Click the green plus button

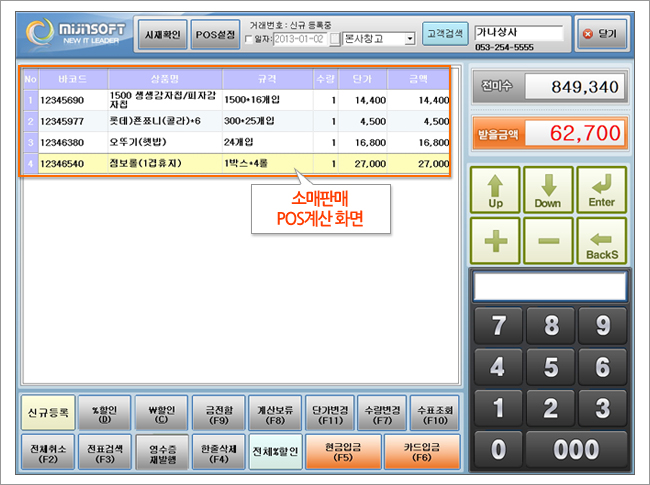point(495,241)
